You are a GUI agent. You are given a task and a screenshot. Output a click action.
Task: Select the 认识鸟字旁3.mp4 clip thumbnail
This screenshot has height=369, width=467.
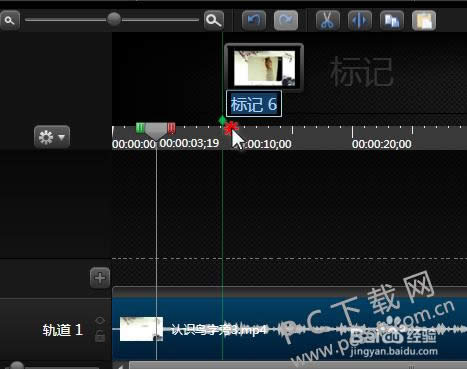point(141,329)
